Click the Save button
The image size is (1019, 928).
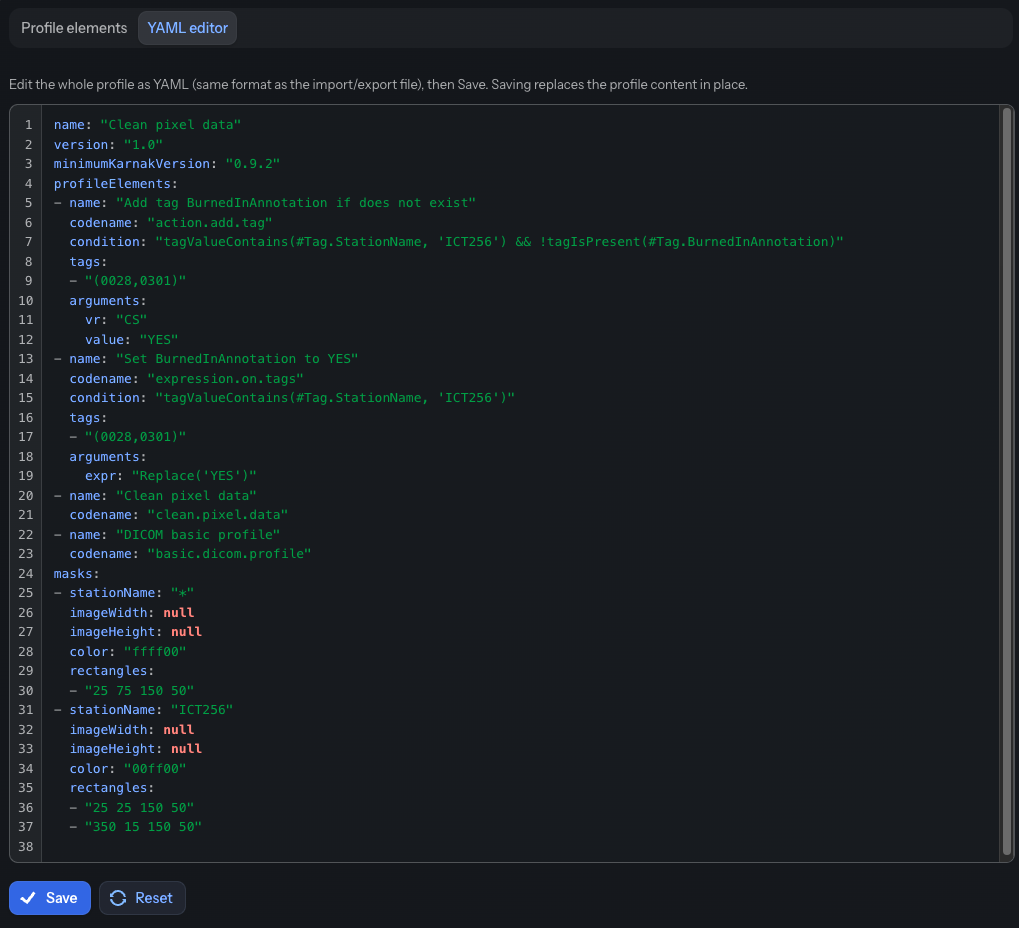pos(50,897)
